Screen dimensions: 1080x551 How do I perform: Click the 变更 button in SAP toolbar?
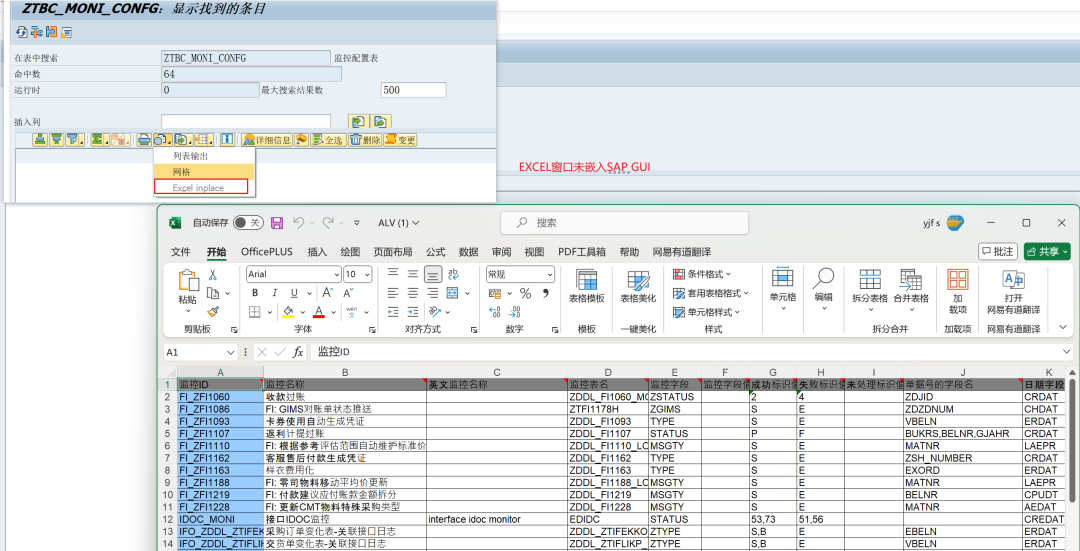pyautogui.click(x=401, y=140)
